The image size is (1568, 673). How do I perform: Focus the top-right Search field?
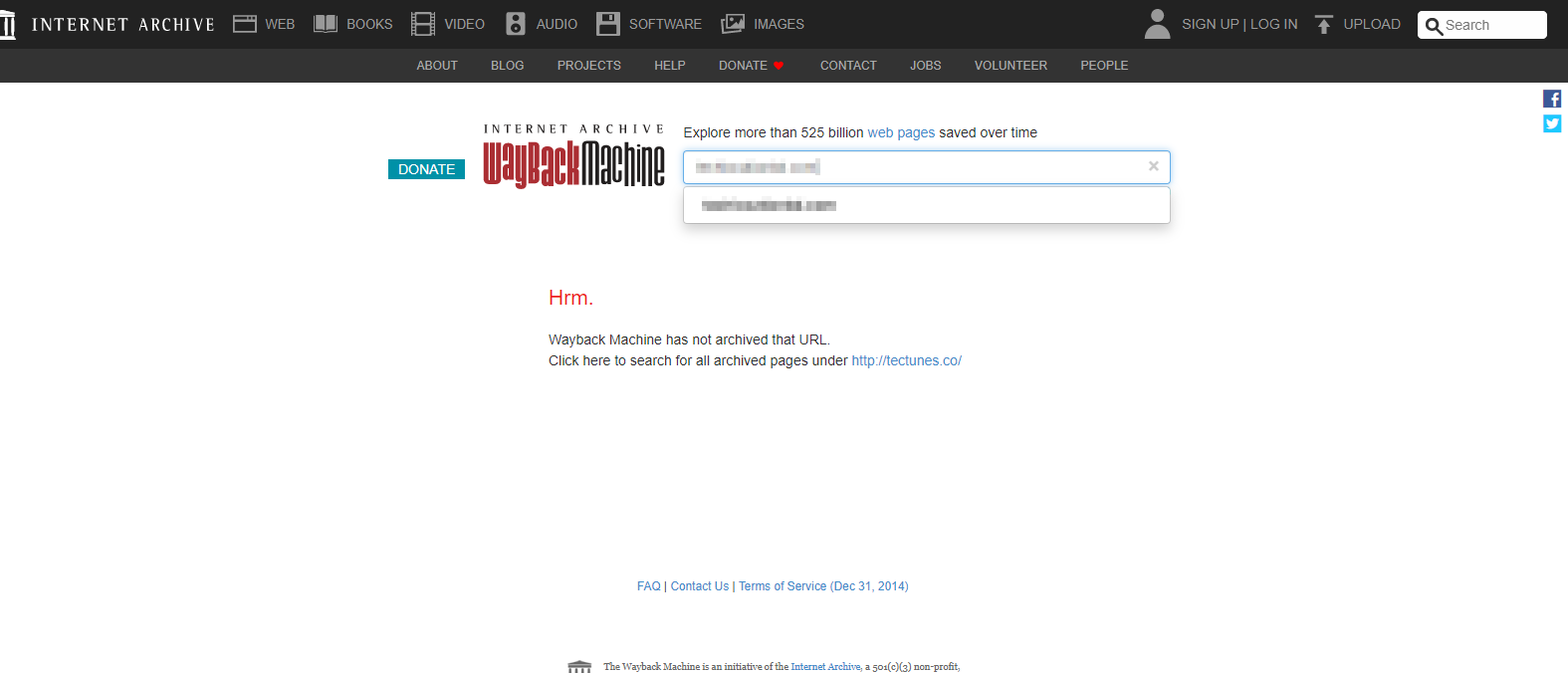[1482, 25]
